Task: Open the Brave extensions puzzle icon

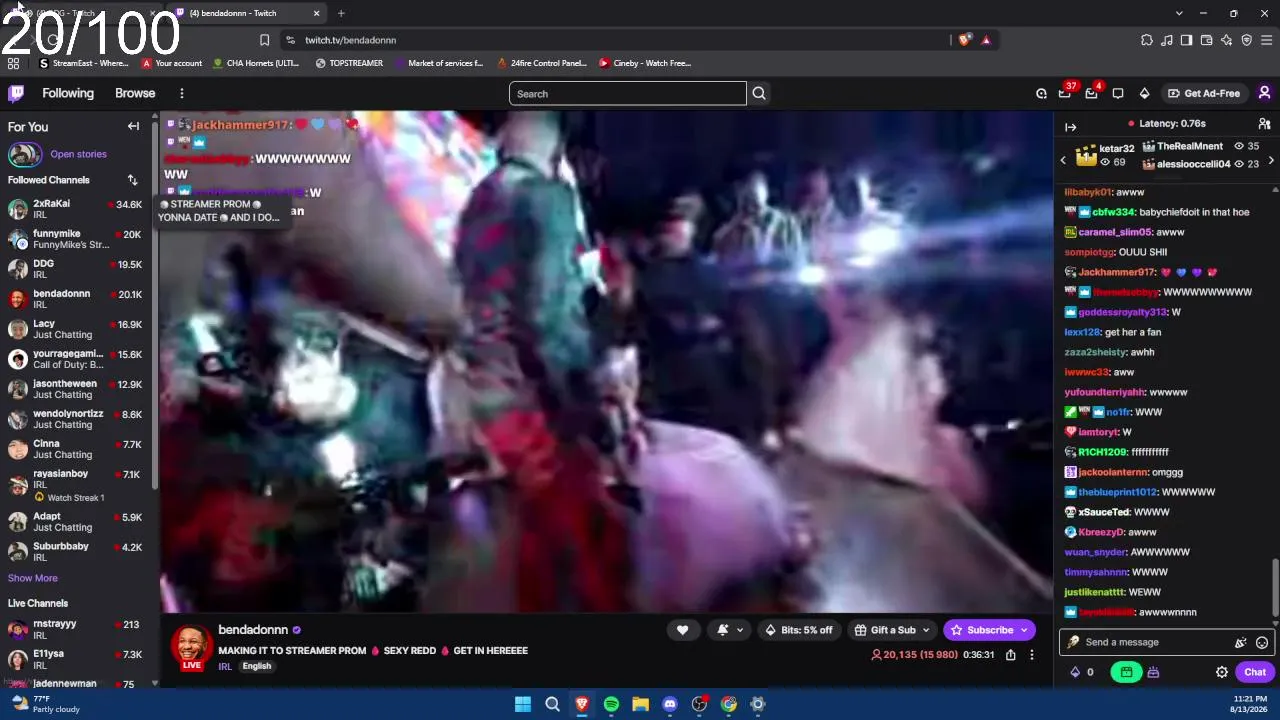Action: 1147,40
